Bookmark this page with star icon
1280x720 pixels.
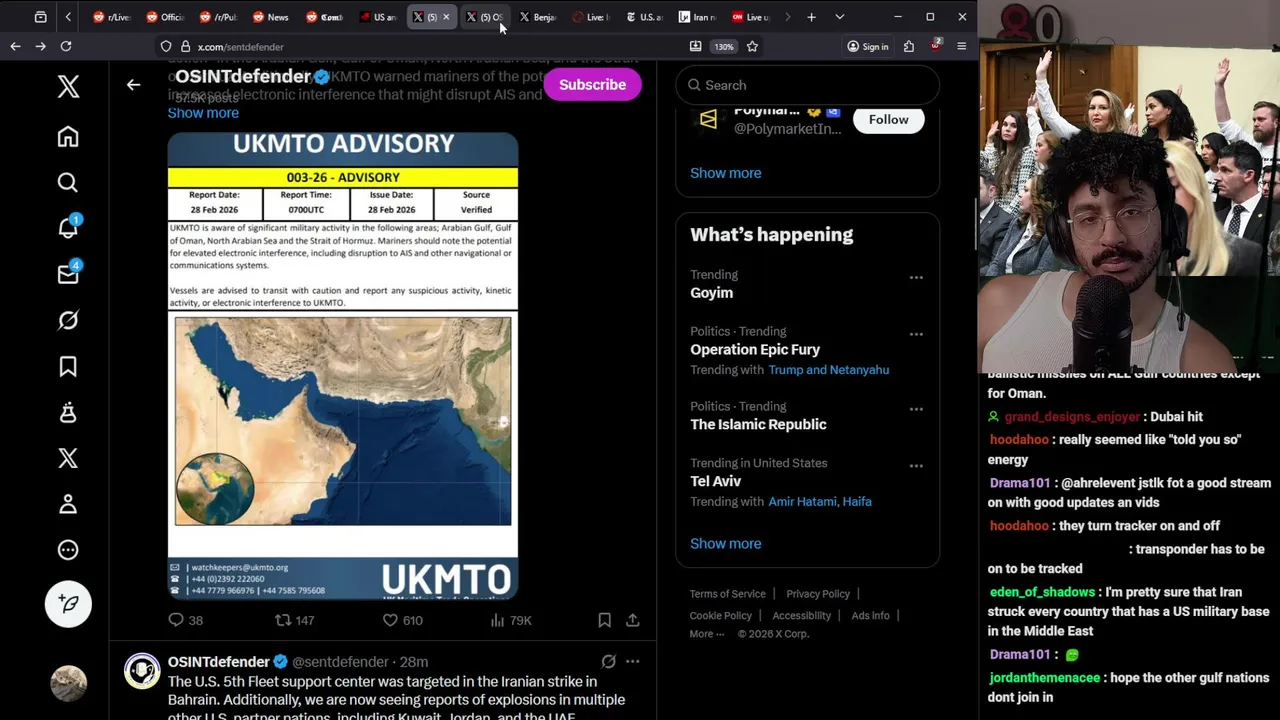point(752,46)
